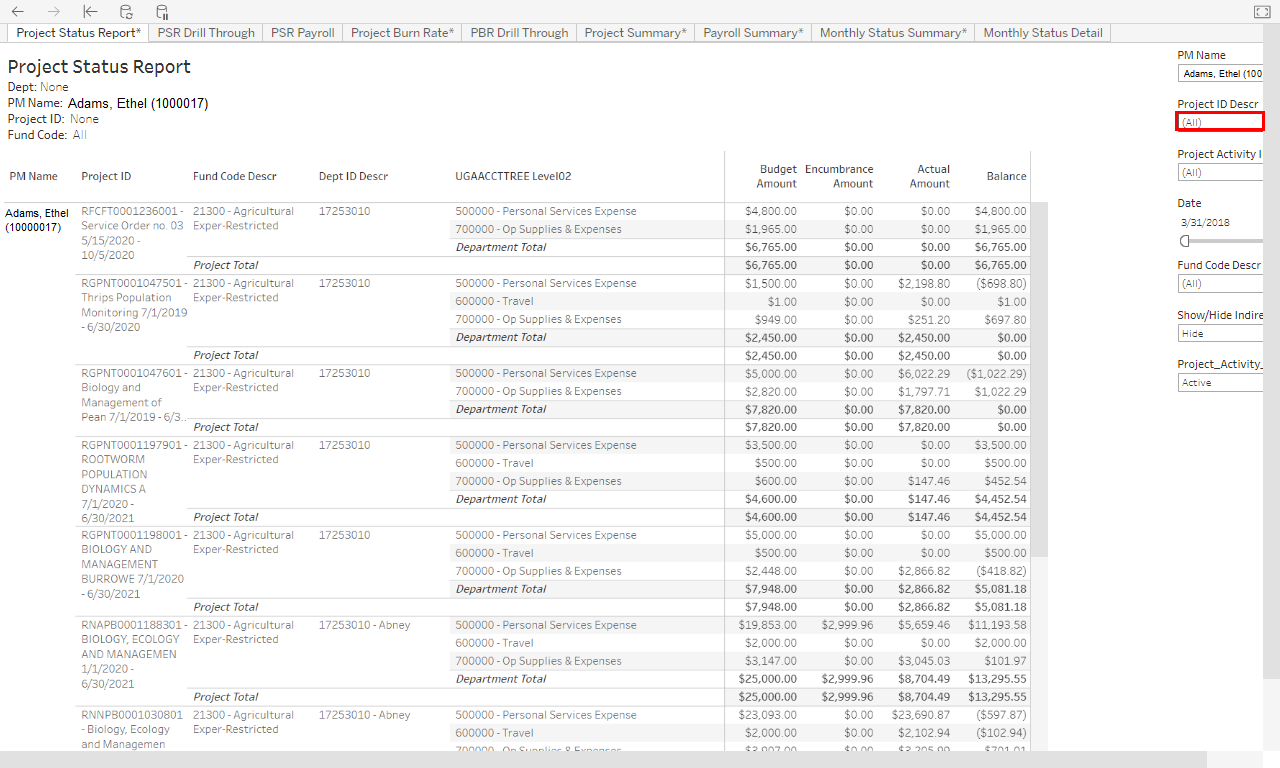Click the actual amount $3,045.03
The width and height of the screenshot is (1280, 768).
[924, 661]
